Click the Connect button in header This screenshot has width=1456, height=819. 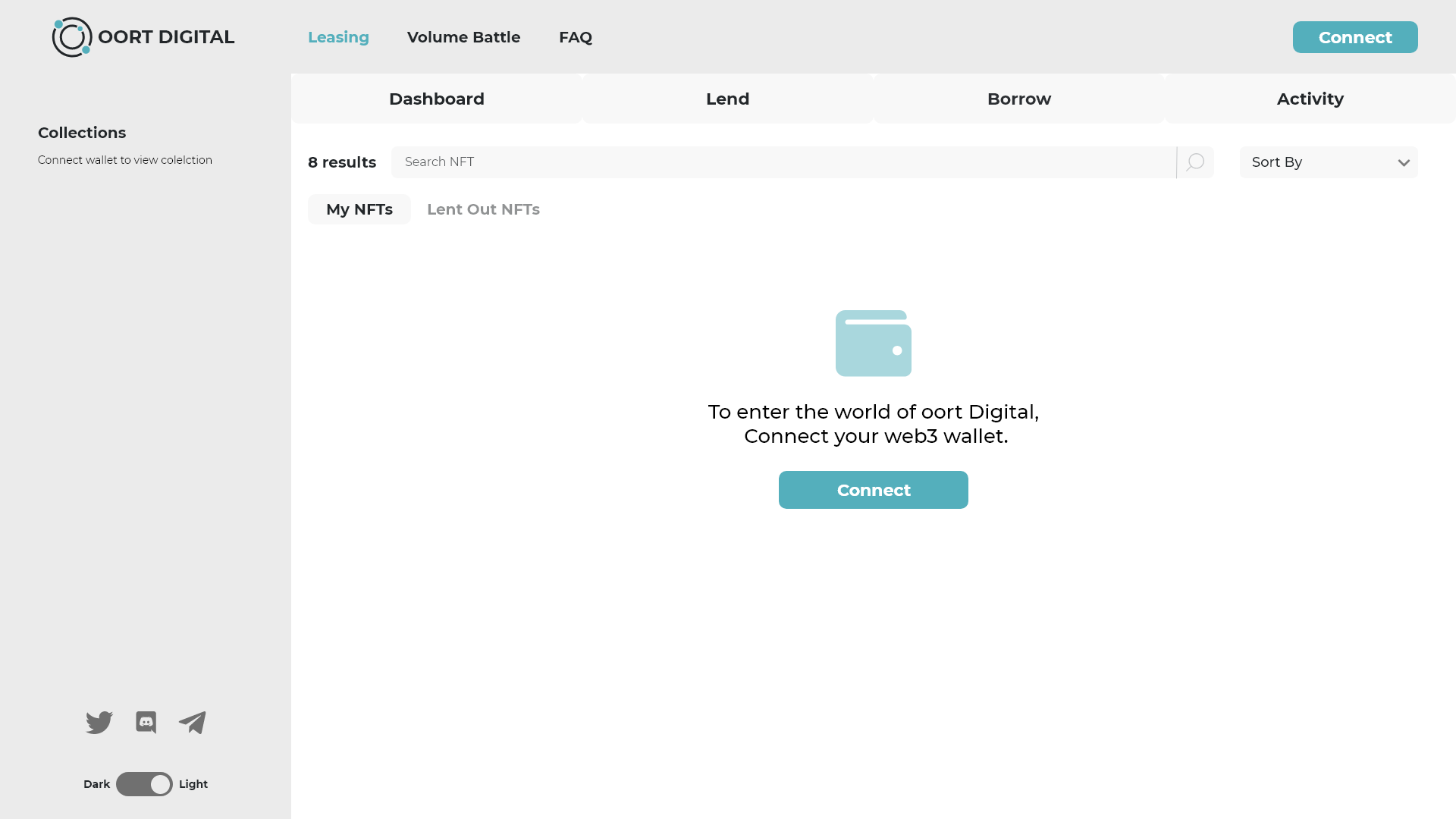click(1355, 37)
